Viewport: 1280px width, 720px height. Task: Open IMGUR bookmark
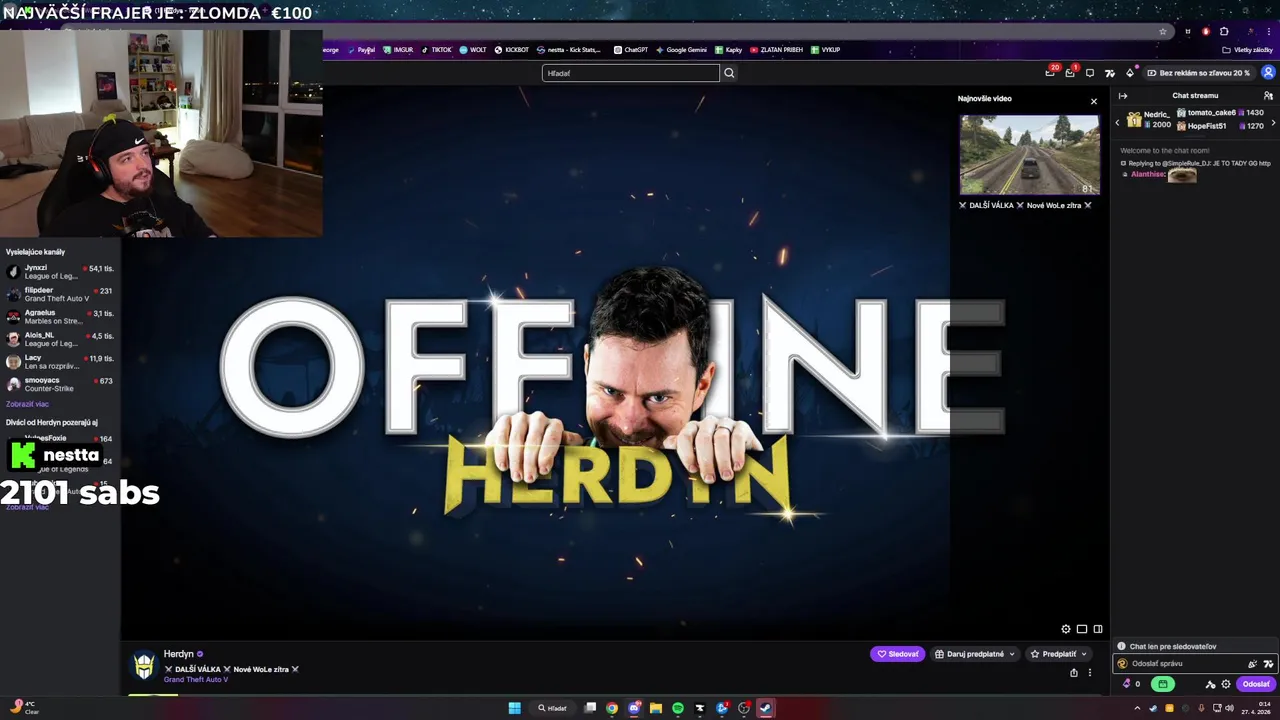(x=398, y=50)
